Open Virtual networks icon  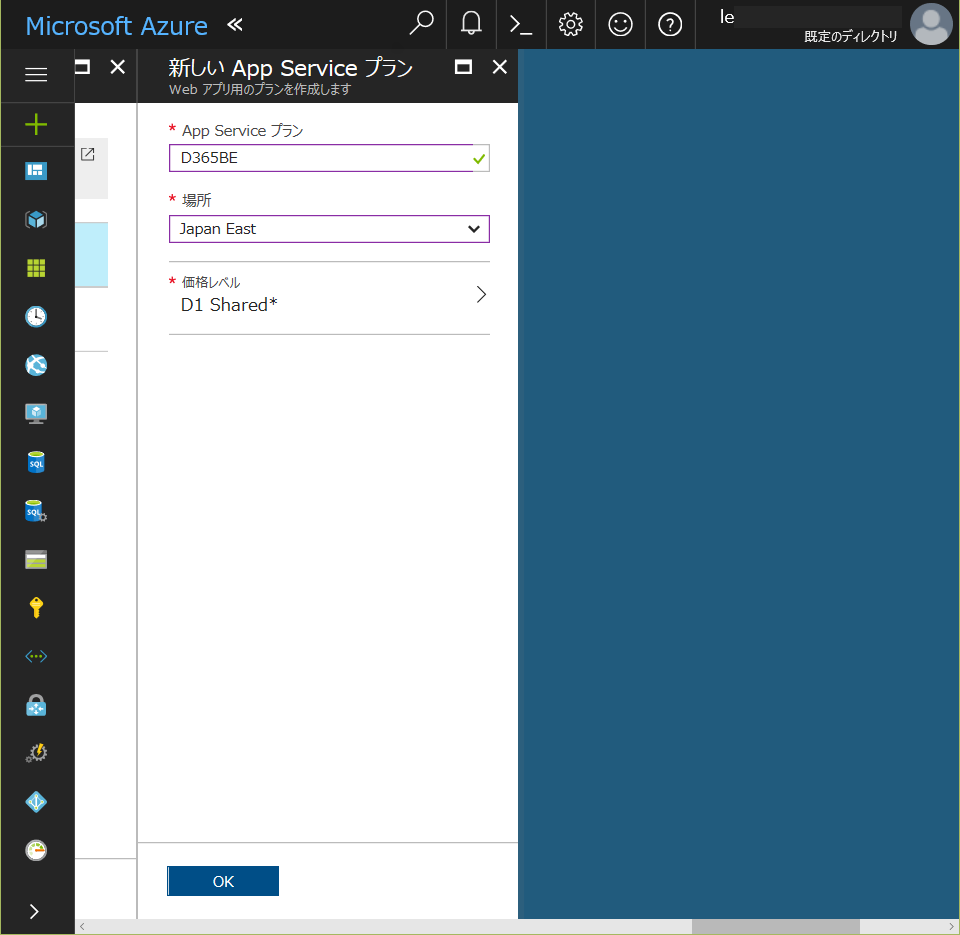[x=36, y=656]
